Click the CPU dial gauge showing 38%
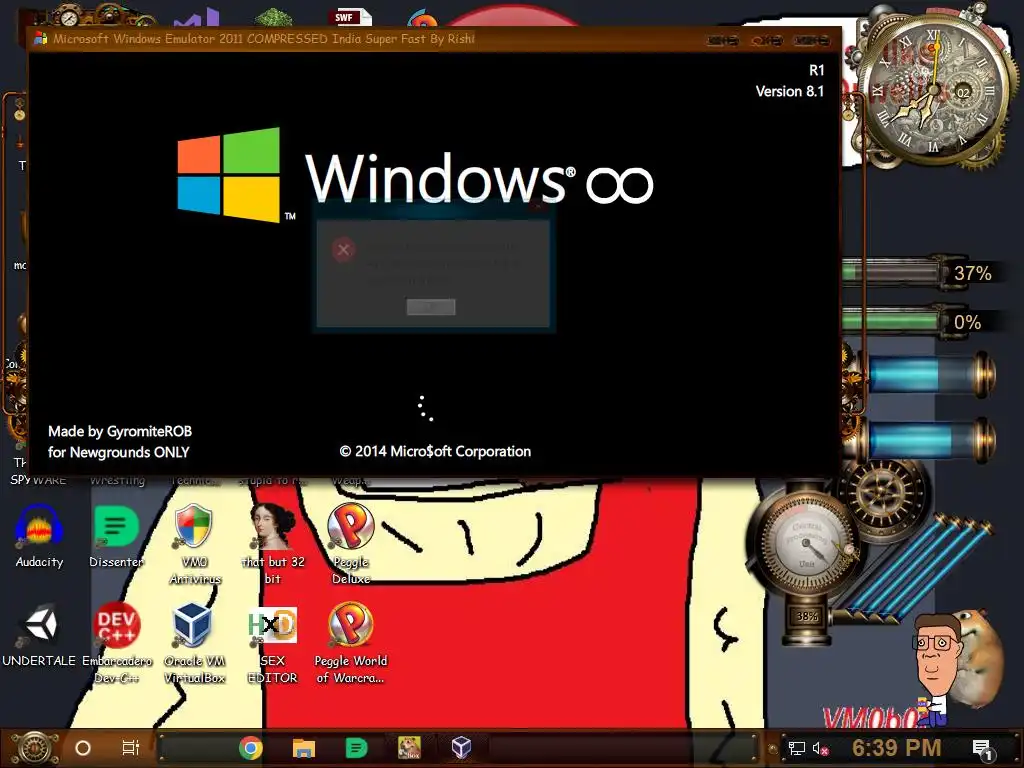The height and width of the screenshot is (768, 1024). coord(806,545)
